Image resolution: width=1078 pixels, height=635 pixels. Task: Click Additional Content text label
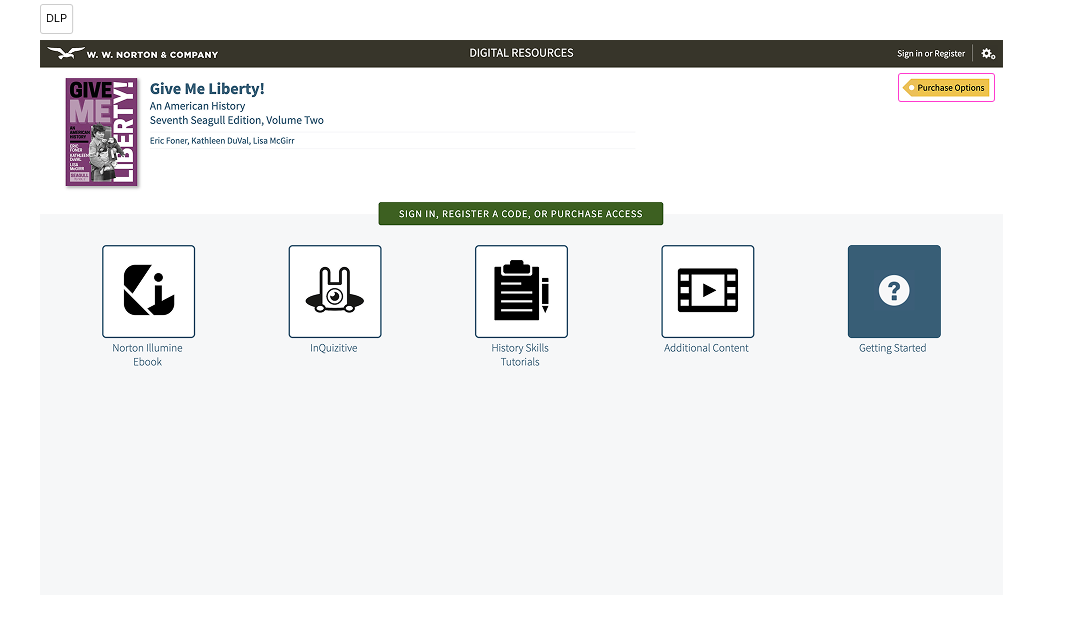706,348
